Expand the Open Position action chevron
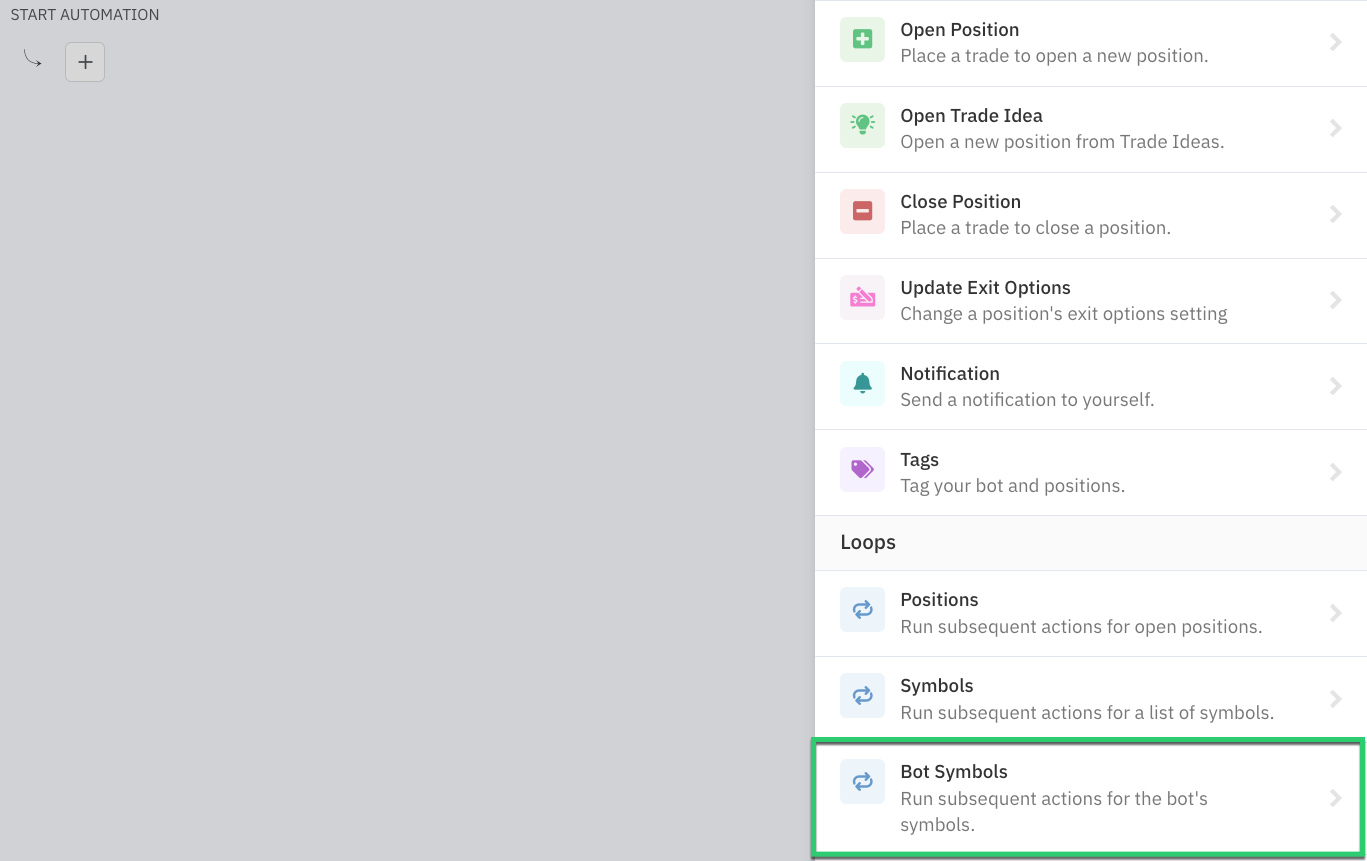Screen dimensions: 1367x861 [1336, 42]
